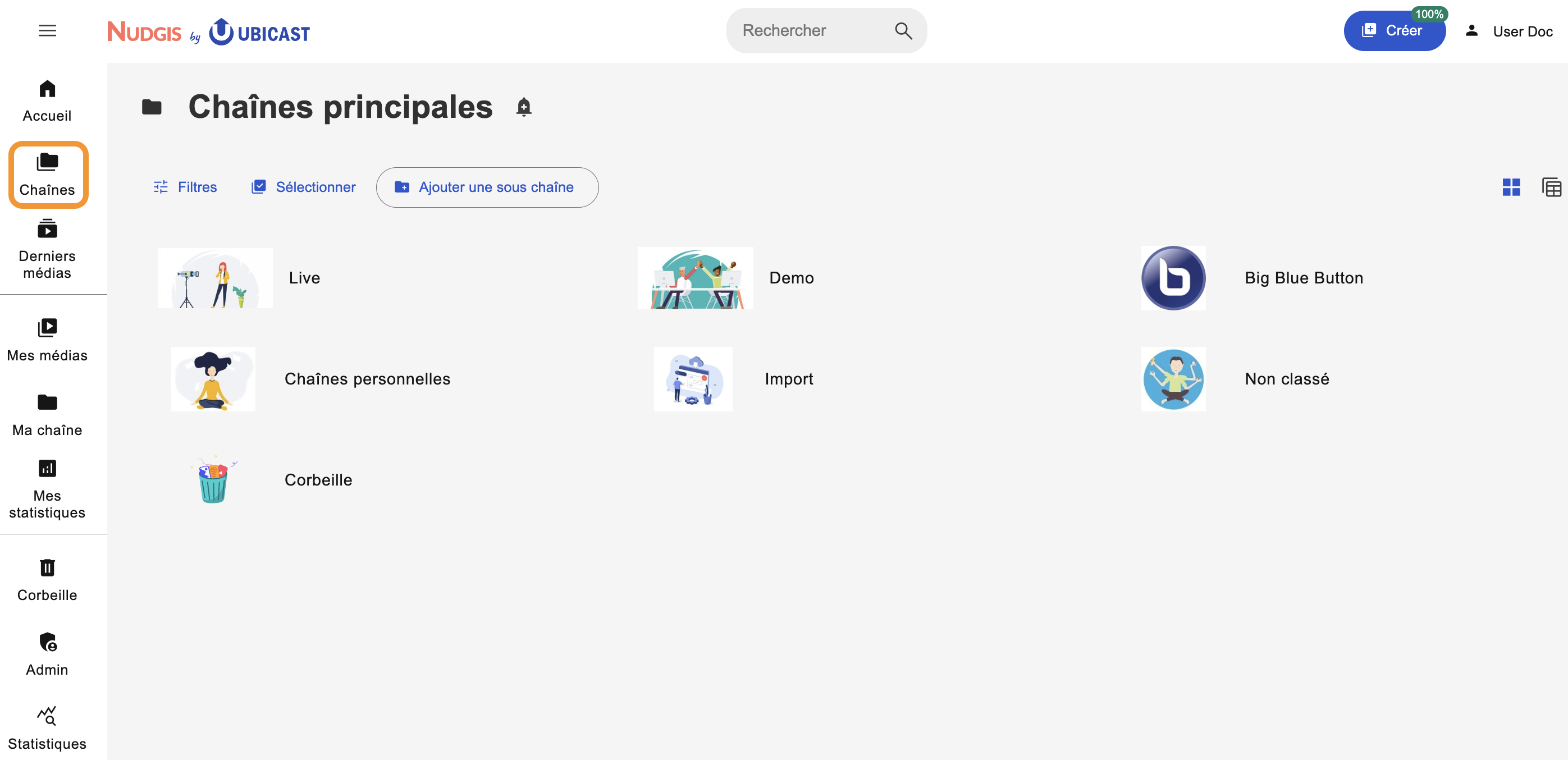Viewport: 1568px width, 760px height.
Task: Open the Live channel link
Action: pos(304,278)
